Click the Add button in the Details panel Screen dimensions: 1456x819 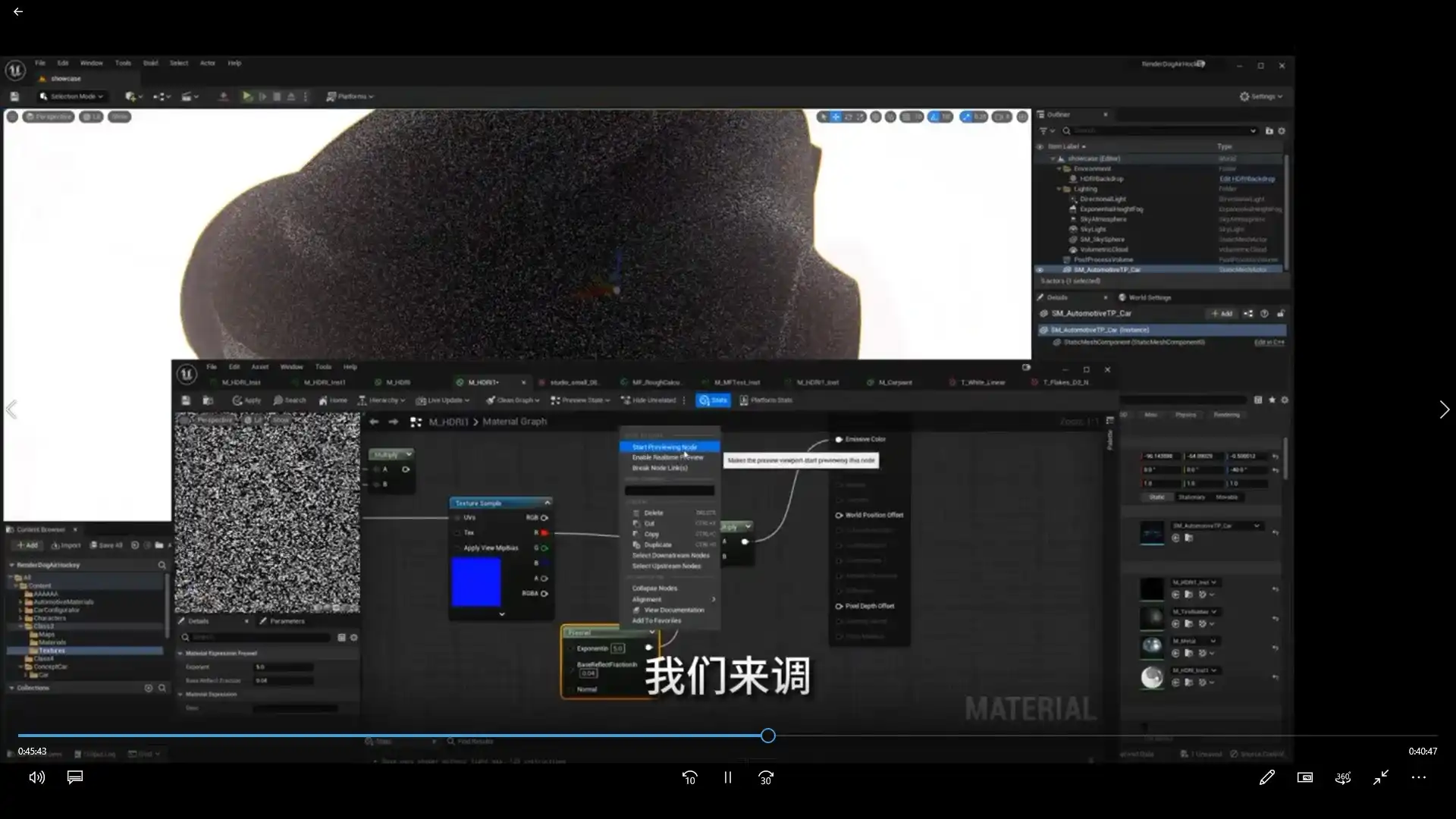click(1222, 313)
